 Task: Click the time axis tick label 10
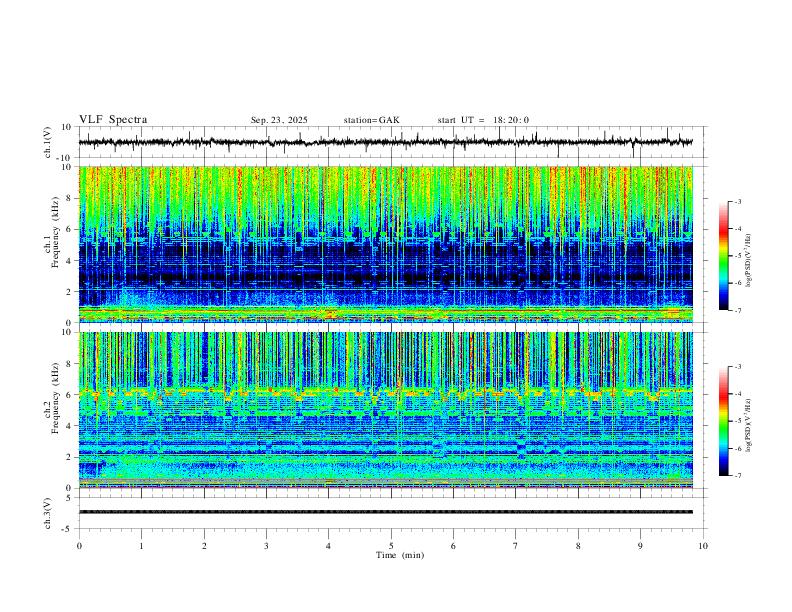pyautogui.click(x=703, y=546)
